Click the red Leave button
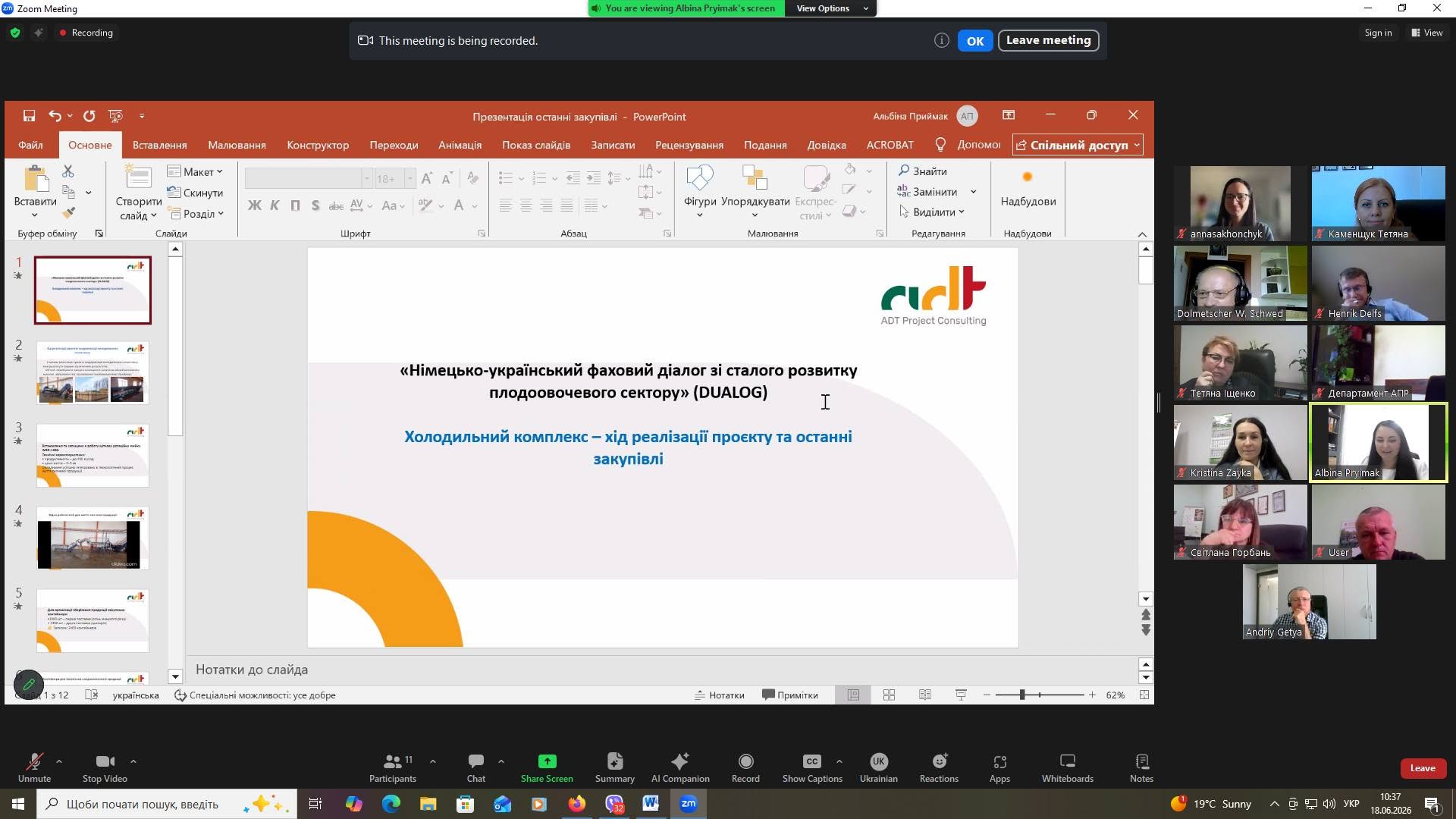 (x=1423, y=768)
